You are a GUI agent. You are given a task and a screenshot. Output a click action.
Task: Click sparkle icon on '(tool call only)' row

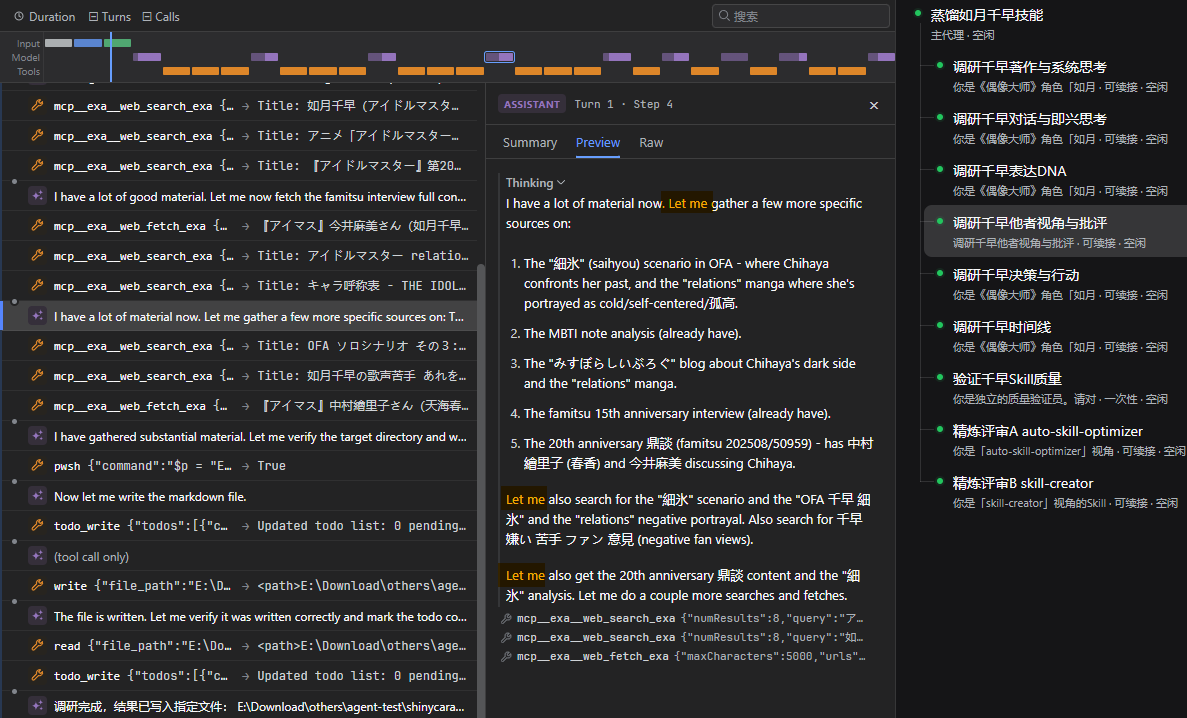click(37, 556)
